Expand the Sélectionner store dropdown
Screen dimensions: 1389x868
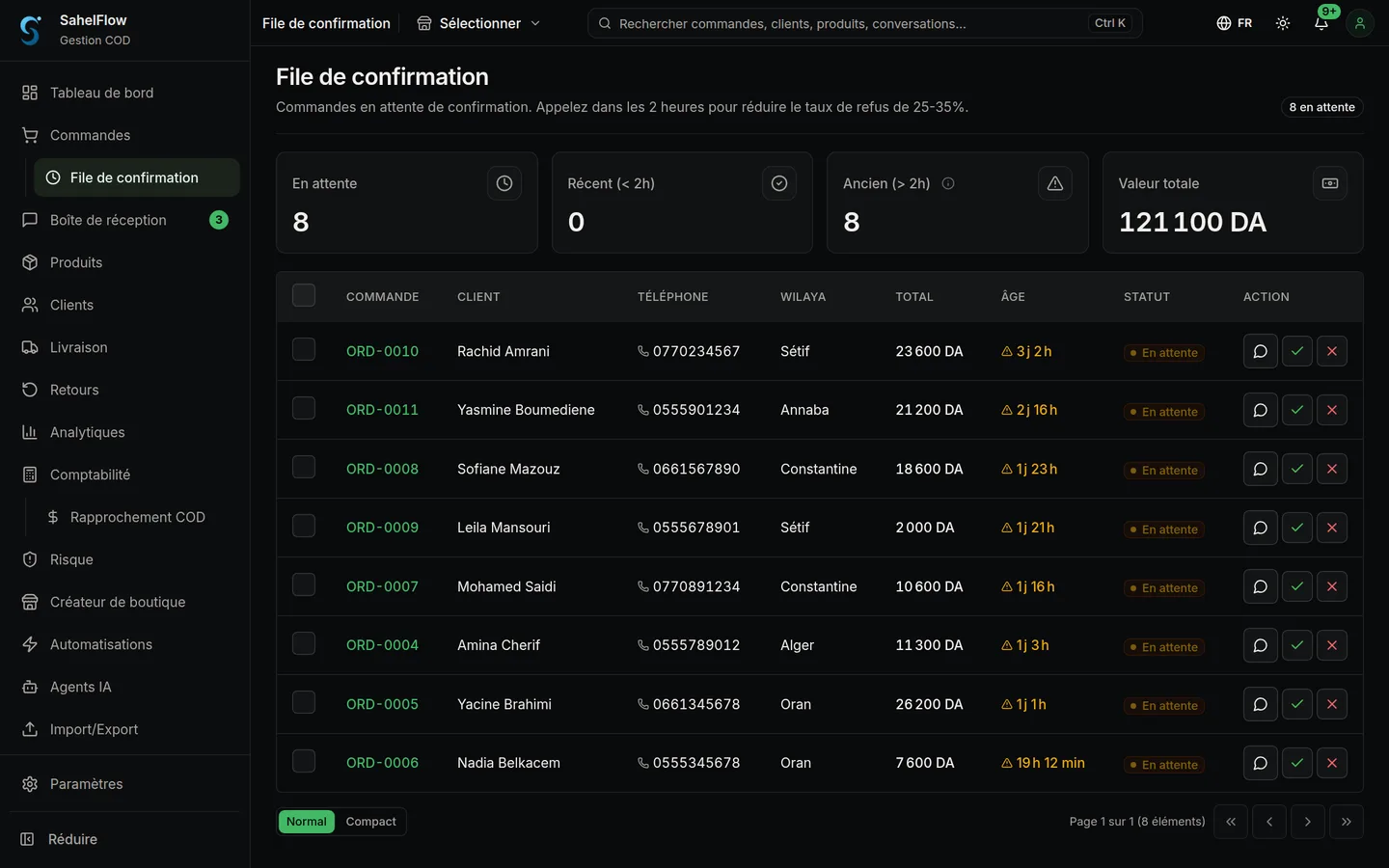(478, 23)
